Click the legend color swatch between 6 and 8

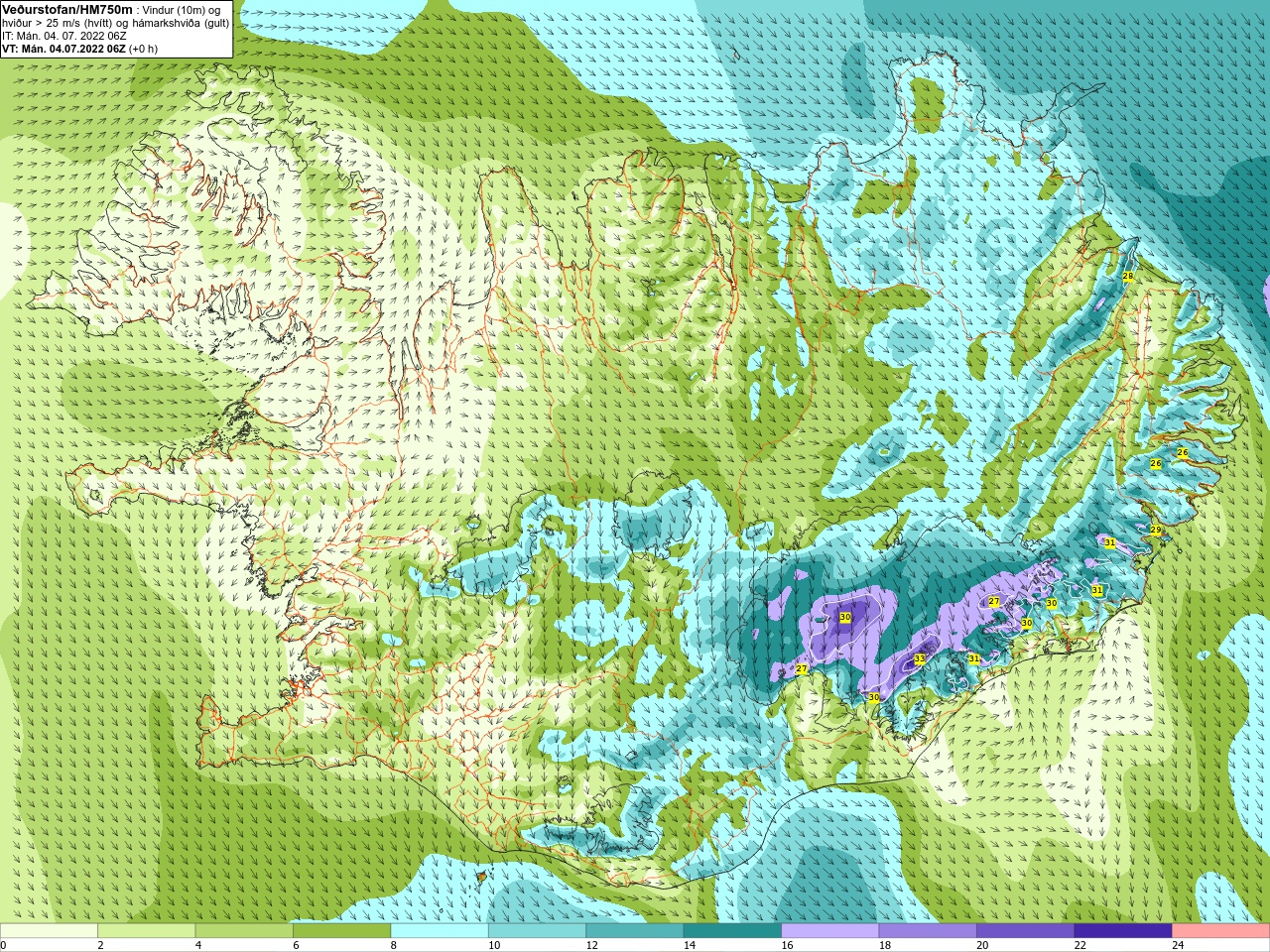(341, 931)
